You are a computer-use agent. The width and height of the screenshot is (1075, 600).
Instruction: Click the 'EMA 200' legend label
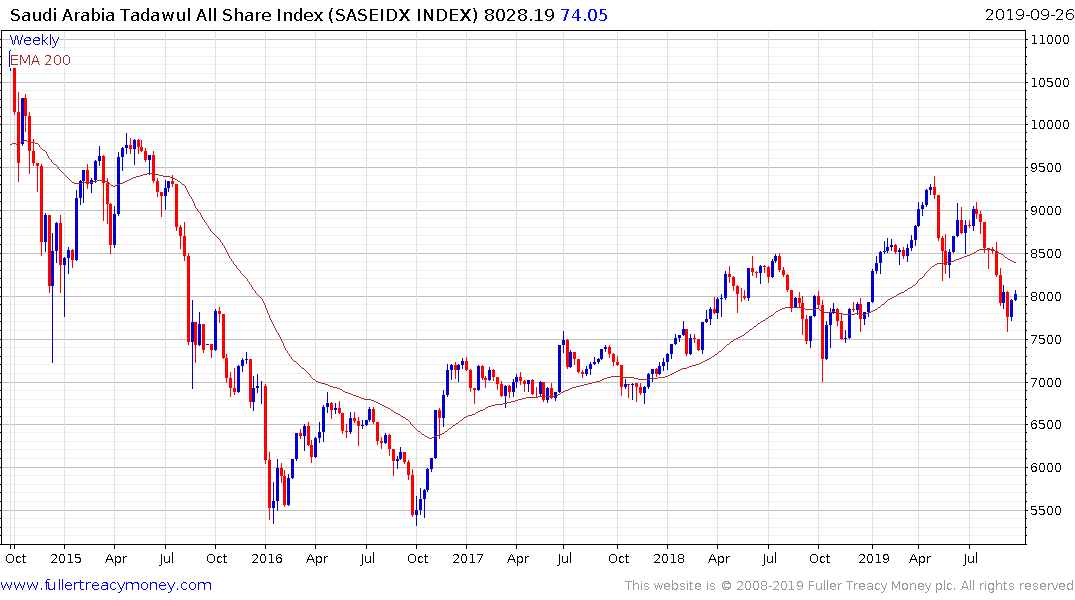point(40,60)
